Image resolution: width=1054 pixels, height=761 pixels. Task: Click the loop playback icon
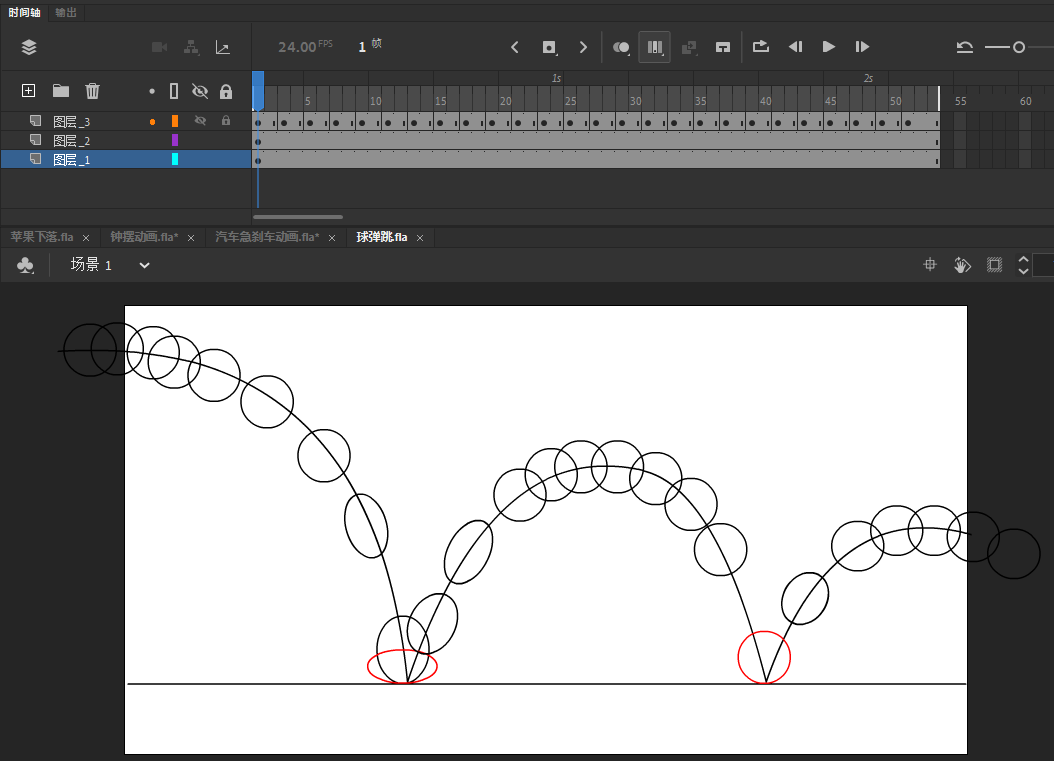coord(760,47)
